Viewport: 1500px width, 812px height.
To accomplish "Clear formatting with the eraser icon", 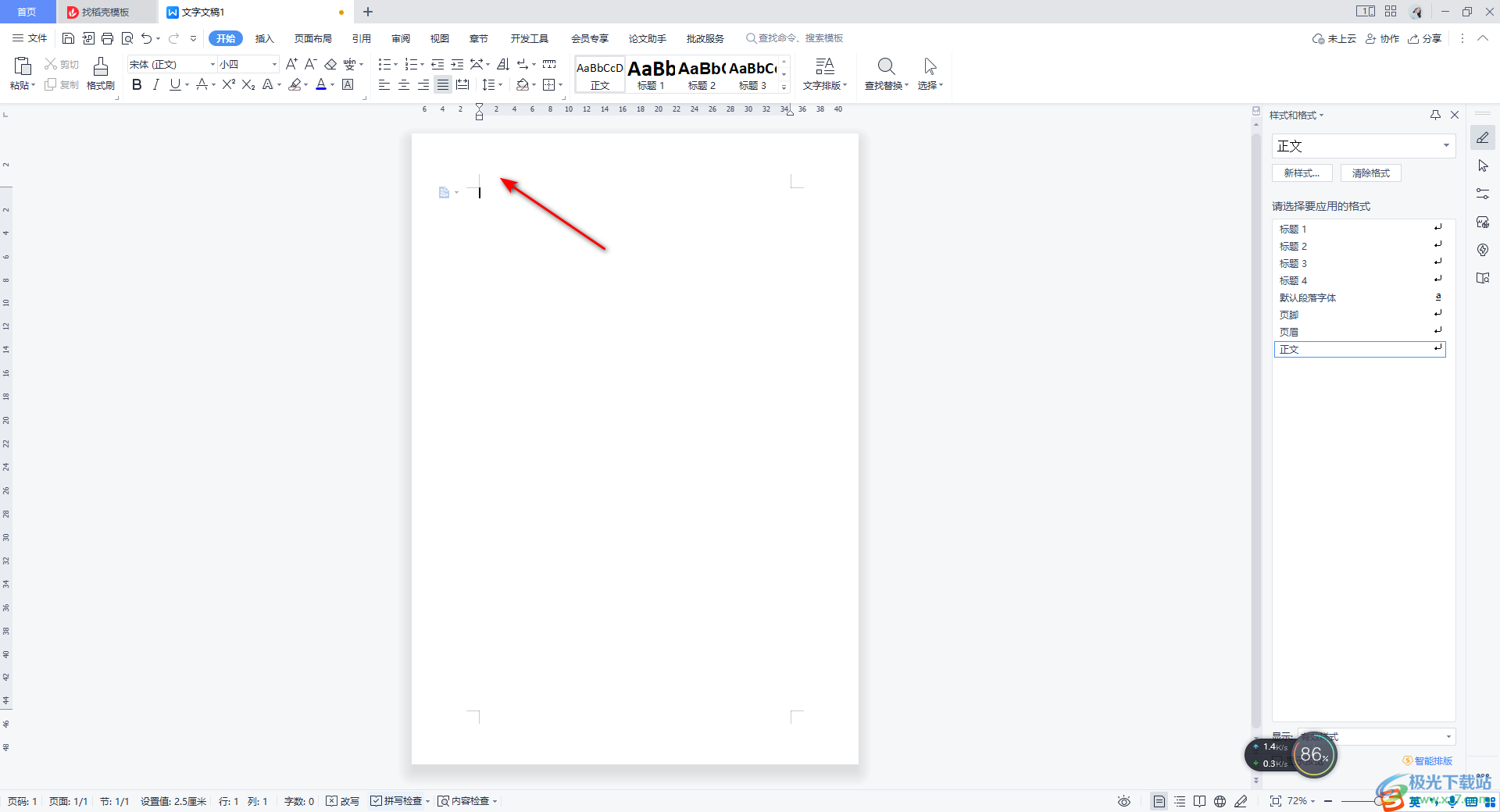I will [x=330, y=64].
